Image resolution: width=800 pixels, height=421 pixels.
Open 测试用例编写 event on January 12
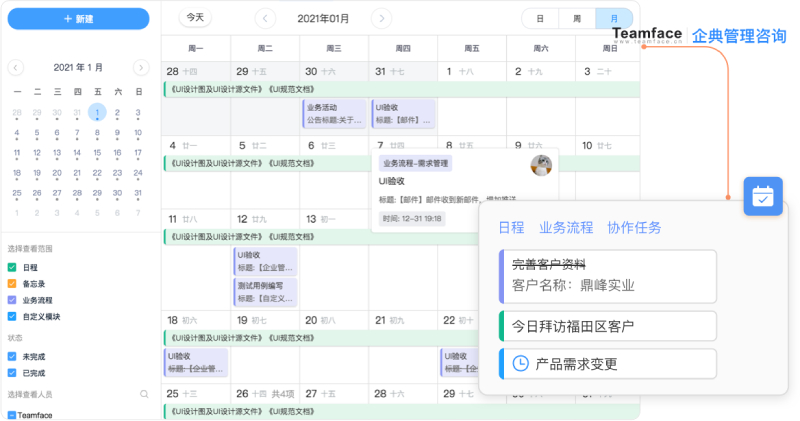[x=265, y=291]
